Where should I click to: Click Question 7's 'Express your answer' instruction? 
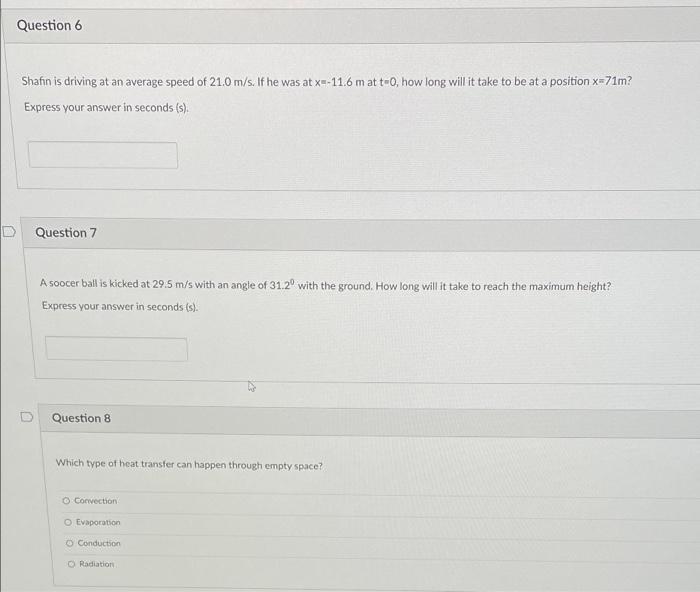pyautogui.click(x=120, y=306)
